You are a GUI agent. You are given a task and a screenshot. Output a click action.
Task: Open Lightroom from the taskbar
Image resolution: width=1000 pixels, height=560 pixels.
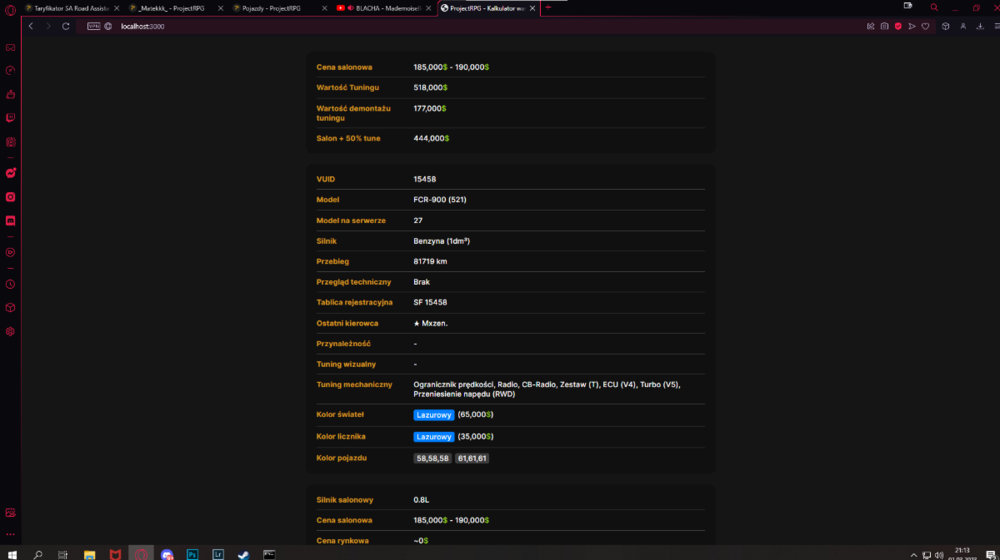(x=218, y=554)
